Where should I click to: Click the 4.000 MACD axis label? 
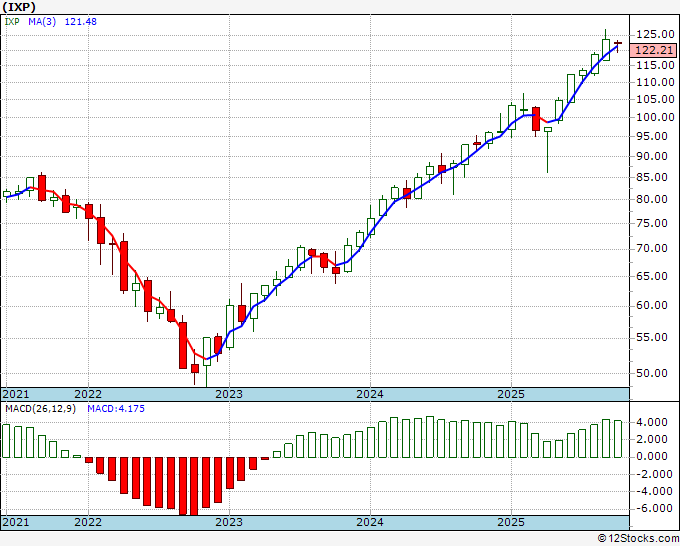click(652, 422)
